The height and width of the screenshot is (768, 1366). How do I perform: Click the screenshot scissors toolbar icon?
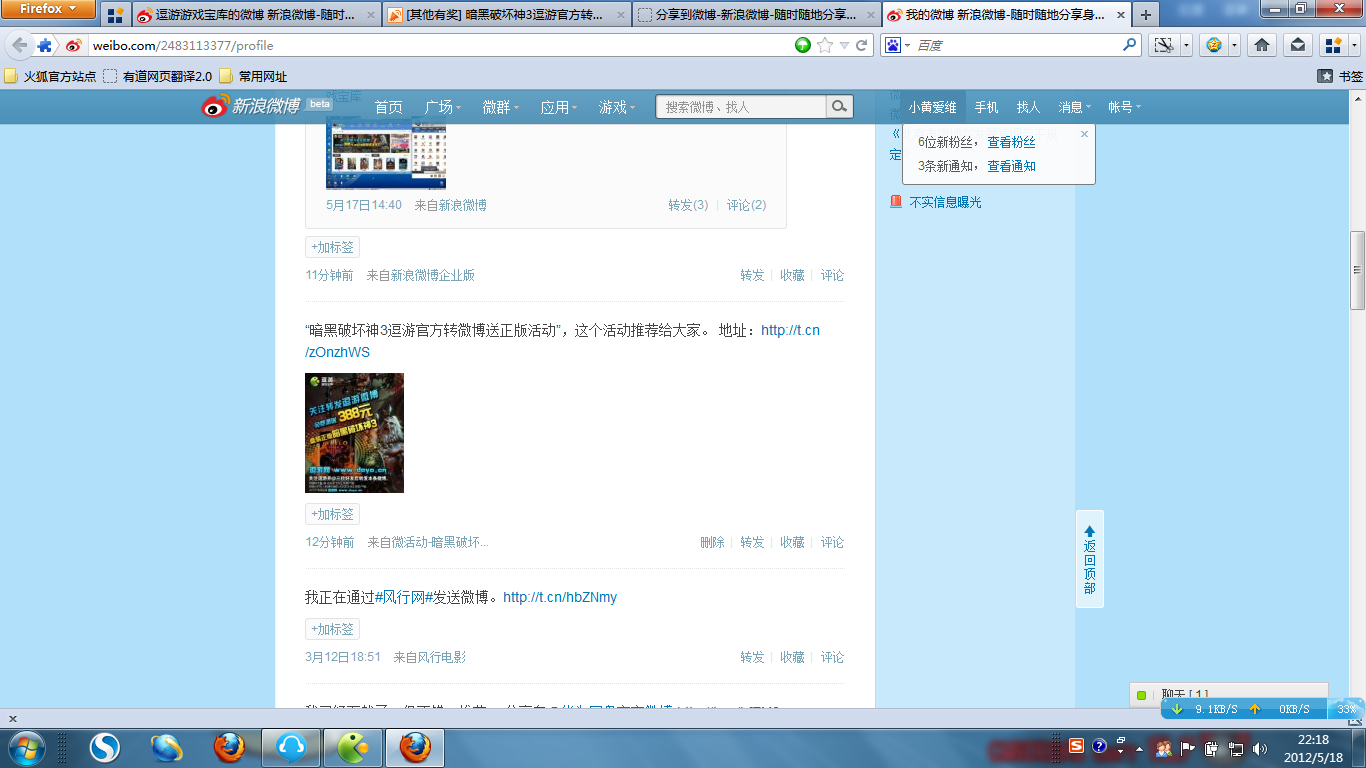1163,45
